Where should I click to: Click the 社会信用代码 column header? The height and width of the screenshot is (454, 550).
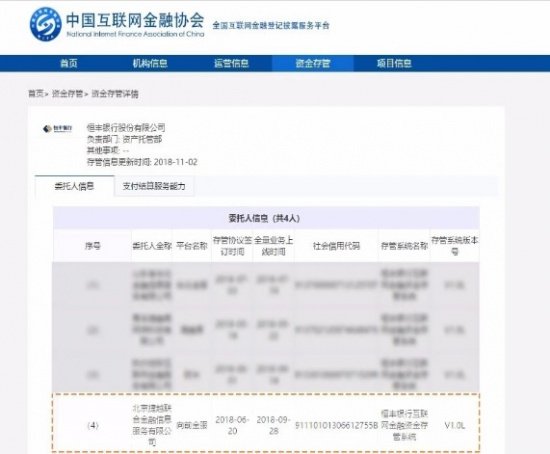(x=336, y=246)
